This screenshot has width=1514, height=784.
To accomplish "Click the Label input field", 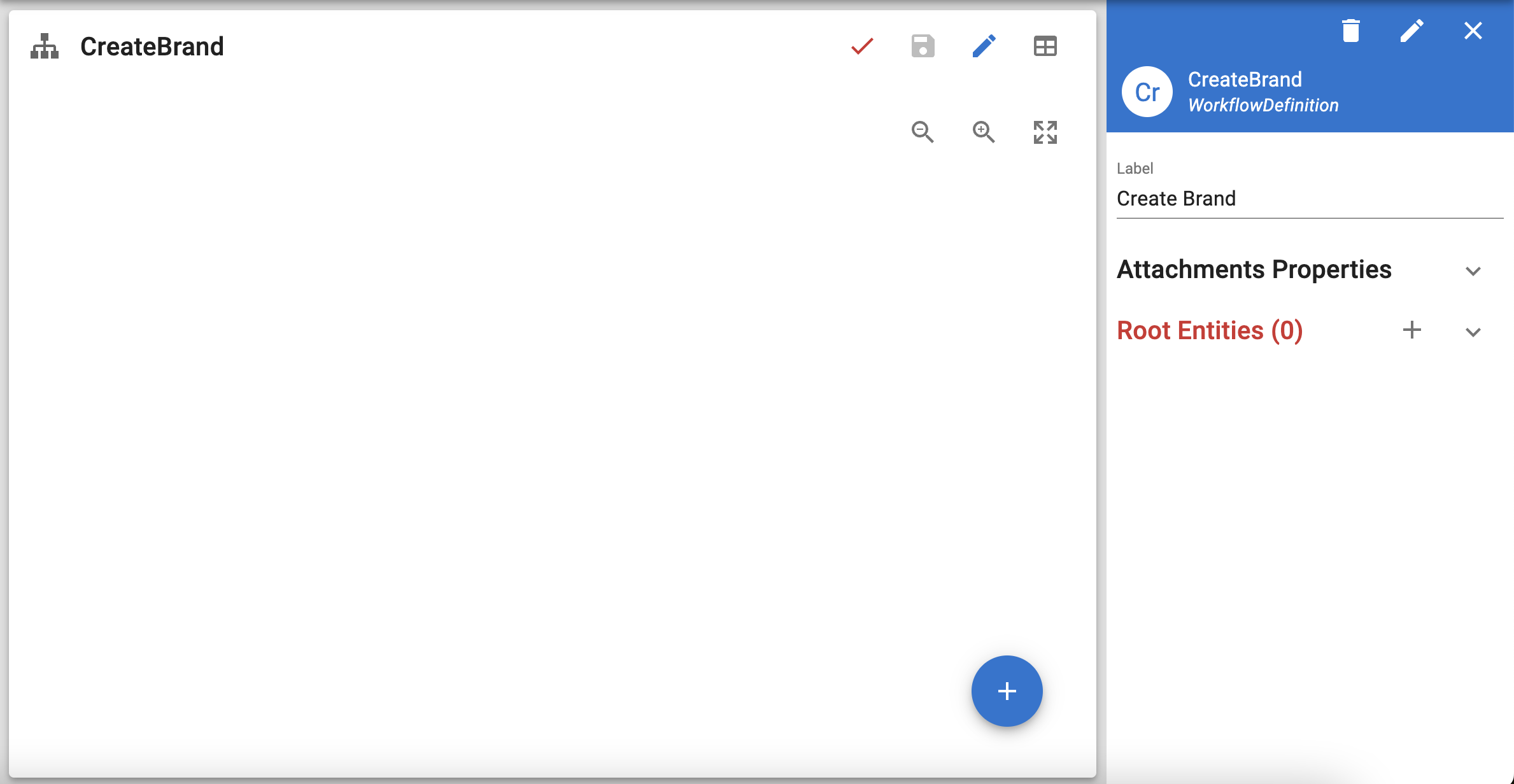I will click(x=1309, y=199).
